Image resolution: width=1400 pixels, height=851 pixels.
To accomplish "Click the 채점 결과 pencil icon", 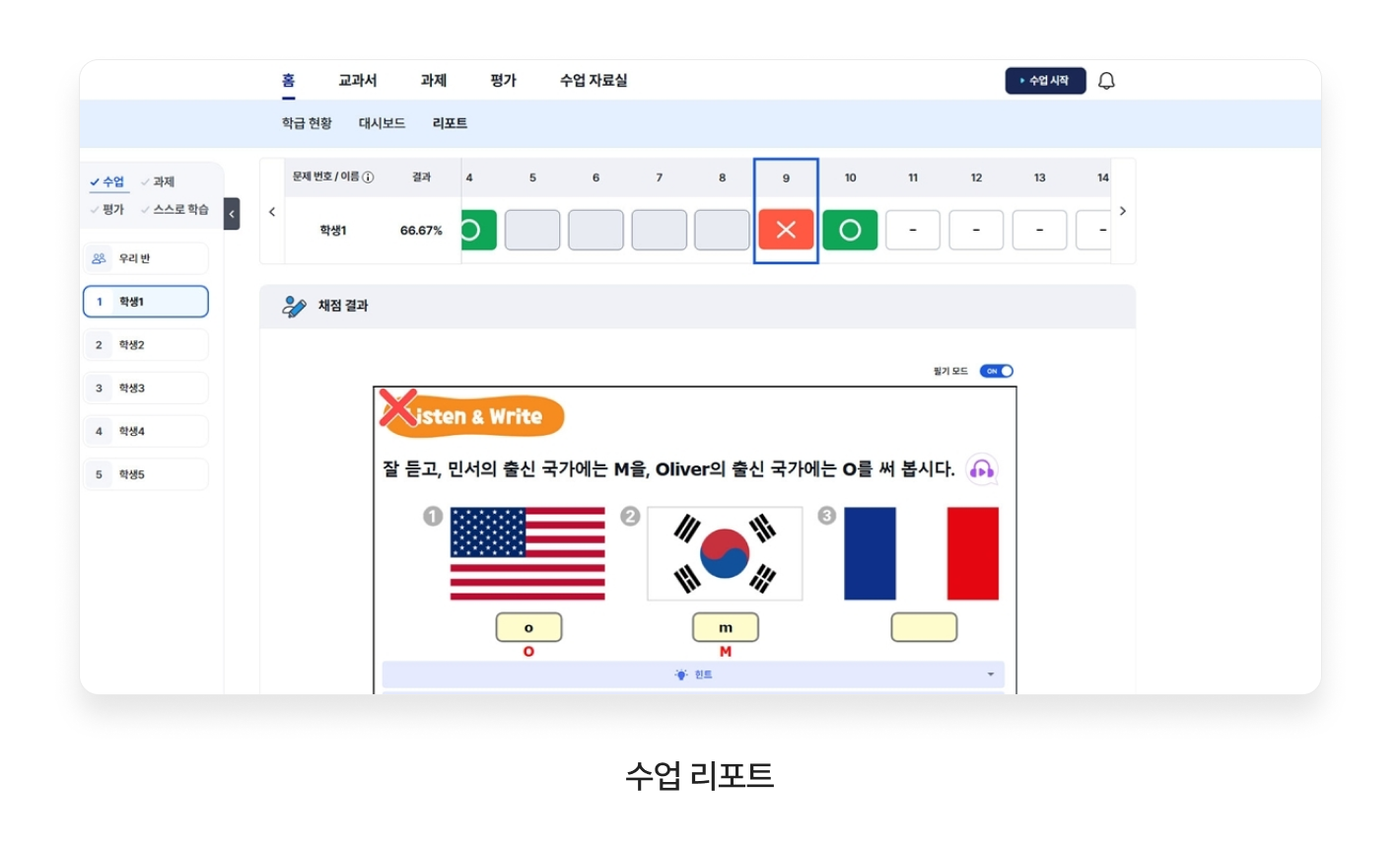I will click(294, 306).
